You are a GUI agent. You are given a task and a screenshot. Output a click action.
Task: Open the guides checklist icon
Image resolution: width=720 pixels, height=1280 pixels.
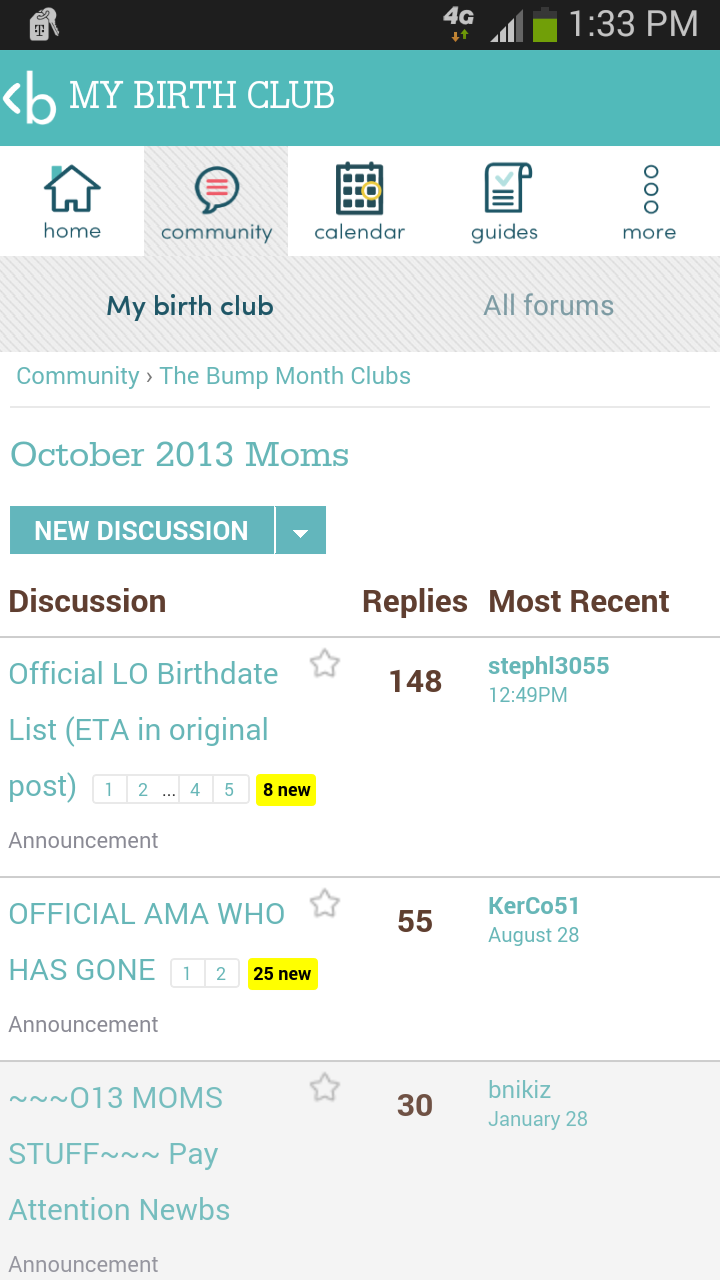505,189
